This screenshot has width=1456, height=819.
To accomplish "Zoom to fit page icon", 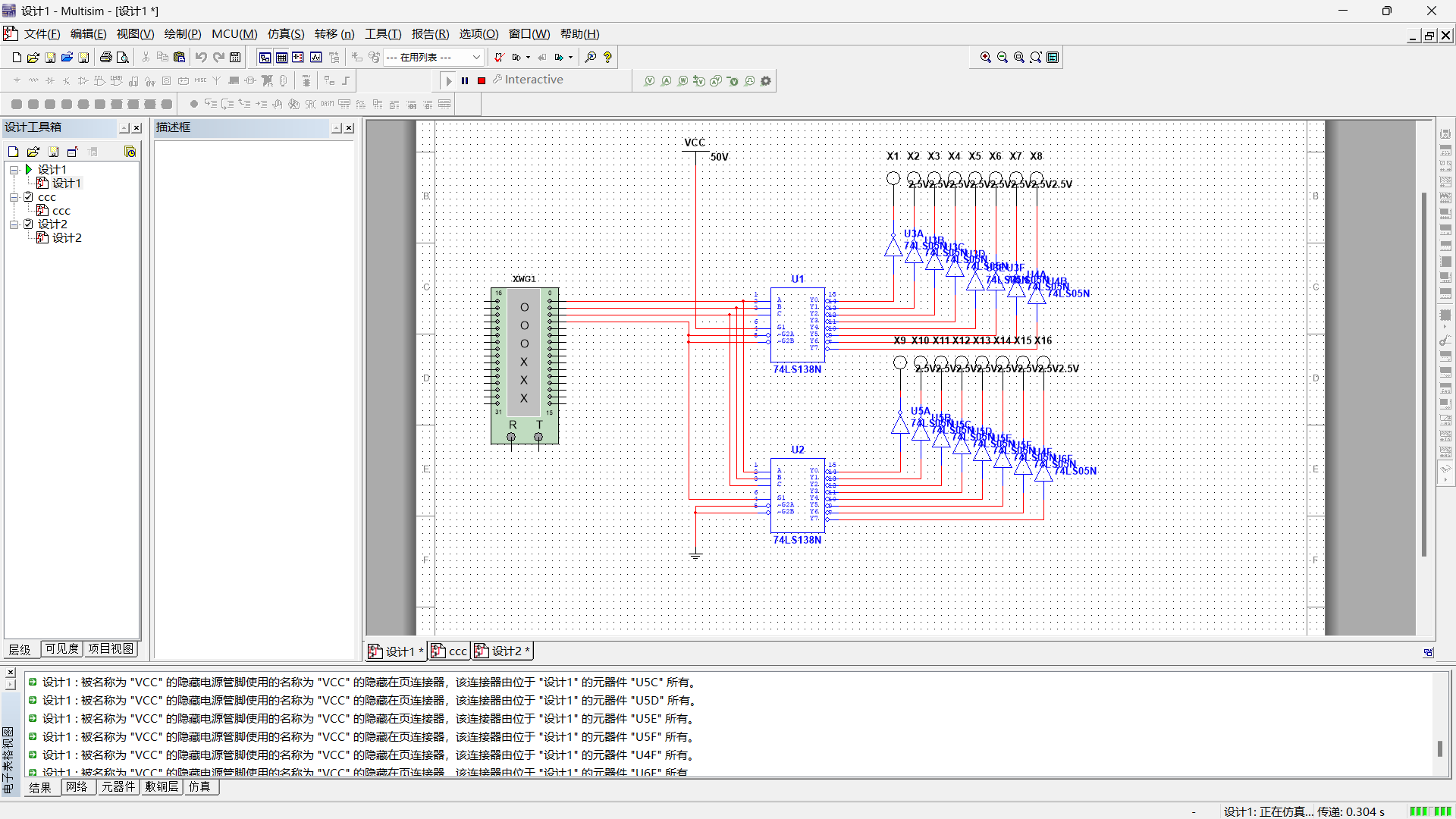I will tap(1036, 58).
